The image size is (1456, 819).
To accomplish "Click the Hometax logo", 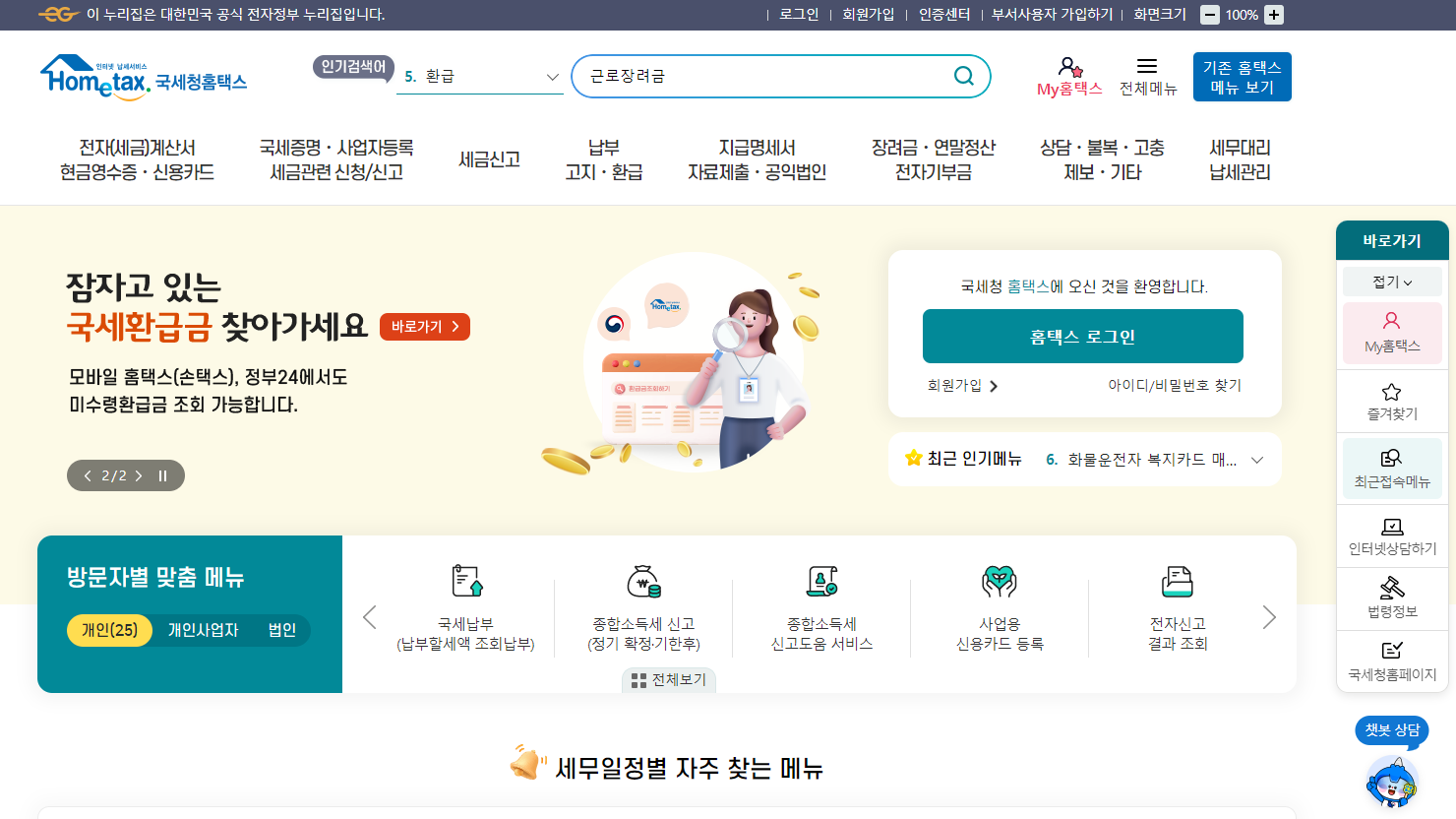I will pyautogui.click(x=144, y=77).
